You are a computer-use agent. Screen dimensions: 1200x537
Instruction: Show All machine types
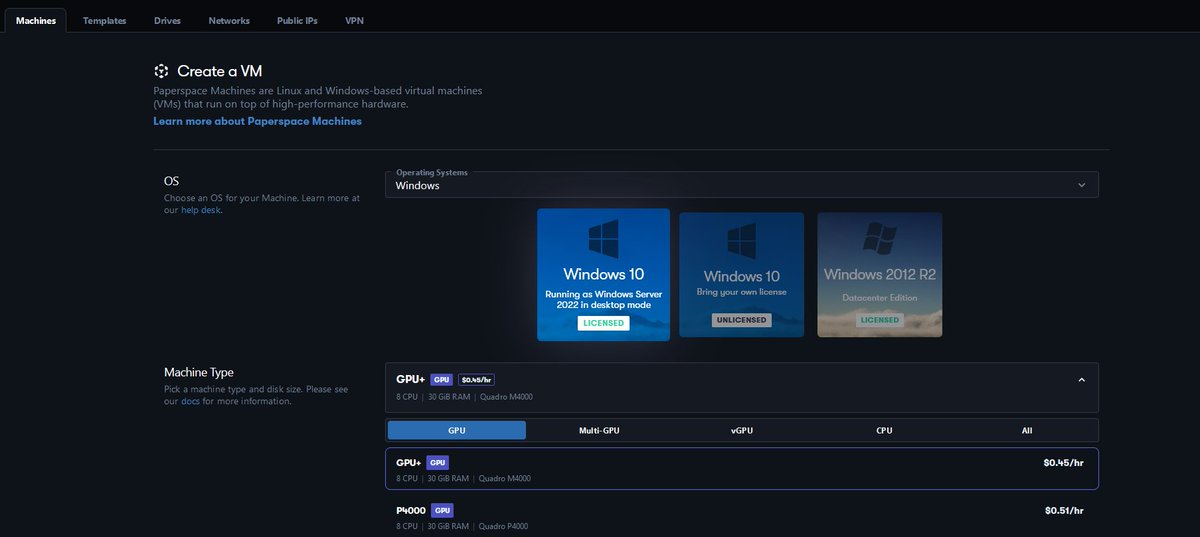click(x=1027, y=430)
